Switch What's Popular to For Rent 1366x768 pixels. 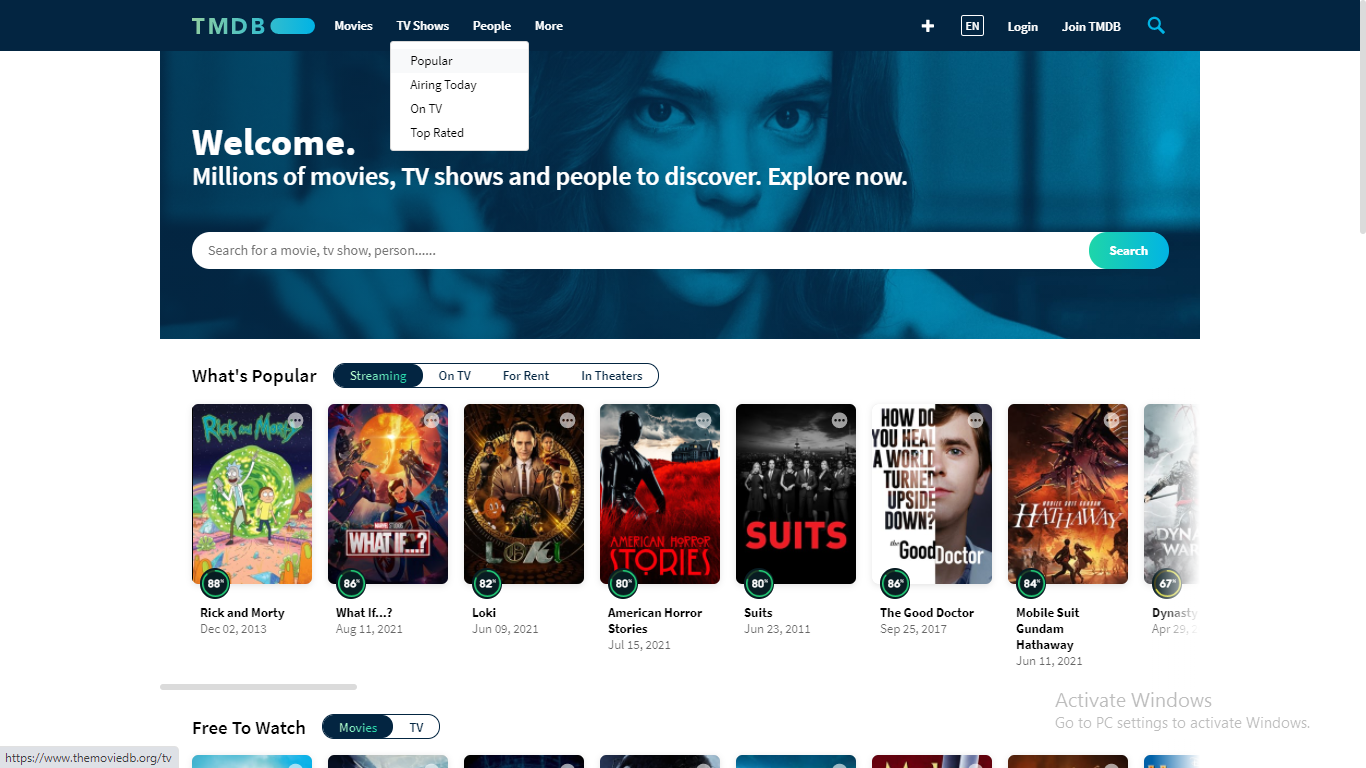pyautogui.click(x=526, y=376)
